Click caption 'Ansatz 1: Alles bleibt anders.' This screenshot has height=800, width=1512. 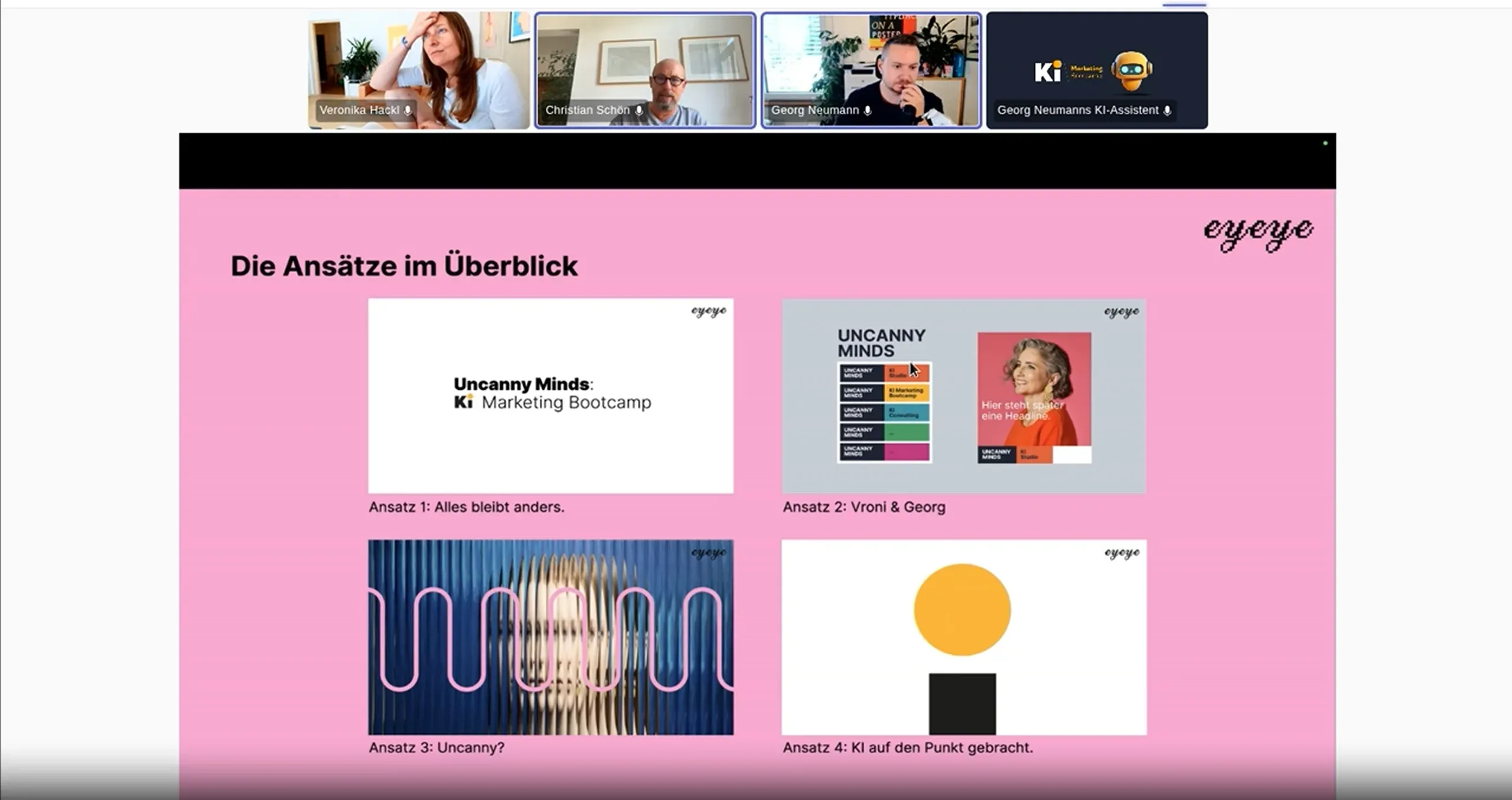point(467,507)
